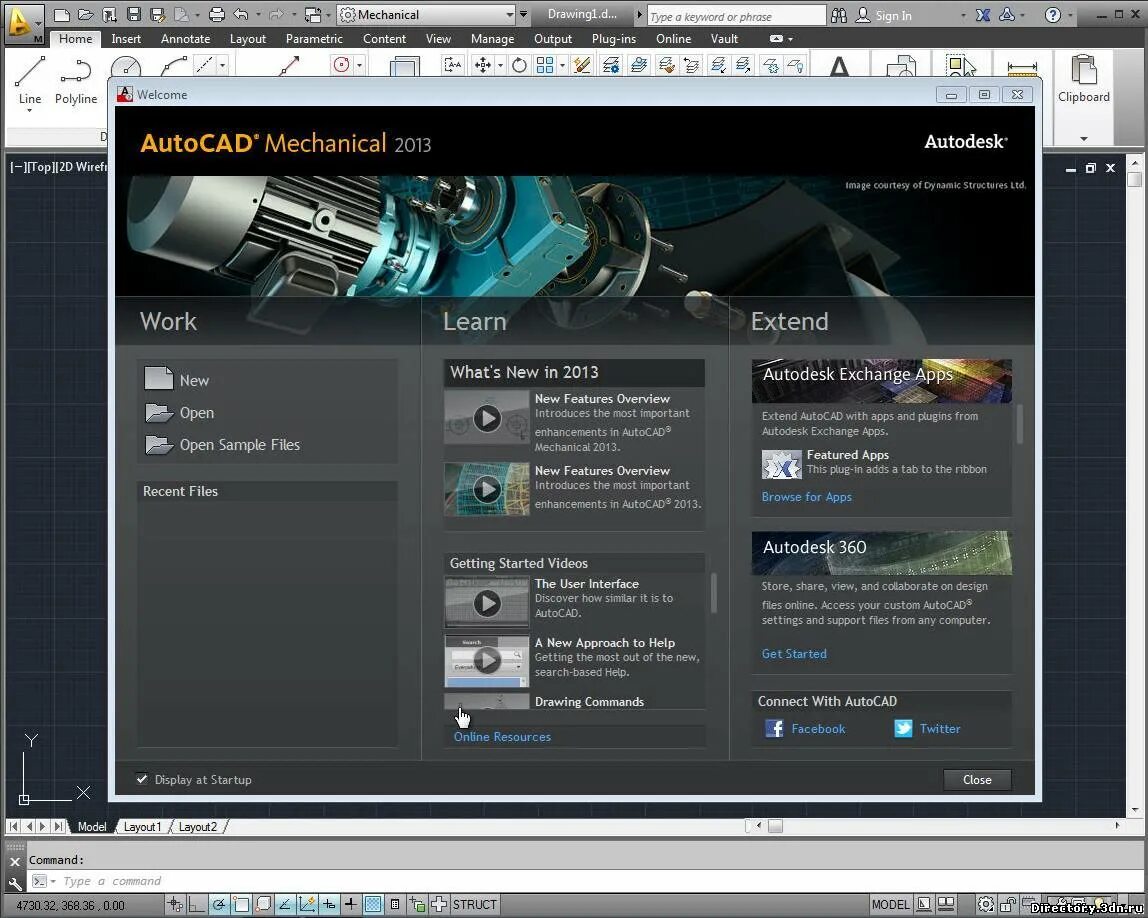Toggle Object Snap in status bar

241,905
